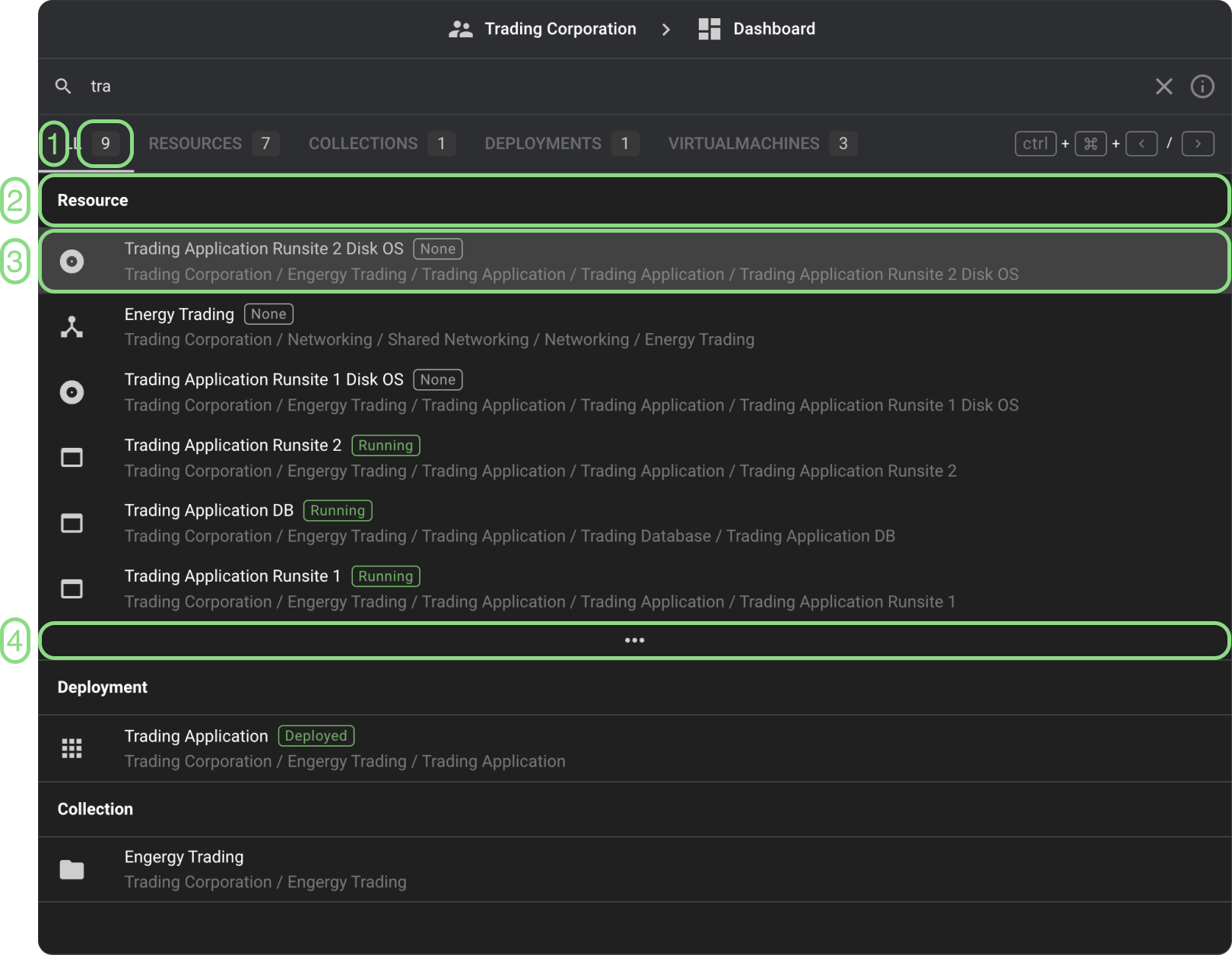Click the Dashboard grid icon
1232x955 pixels.
pos(709,29)
